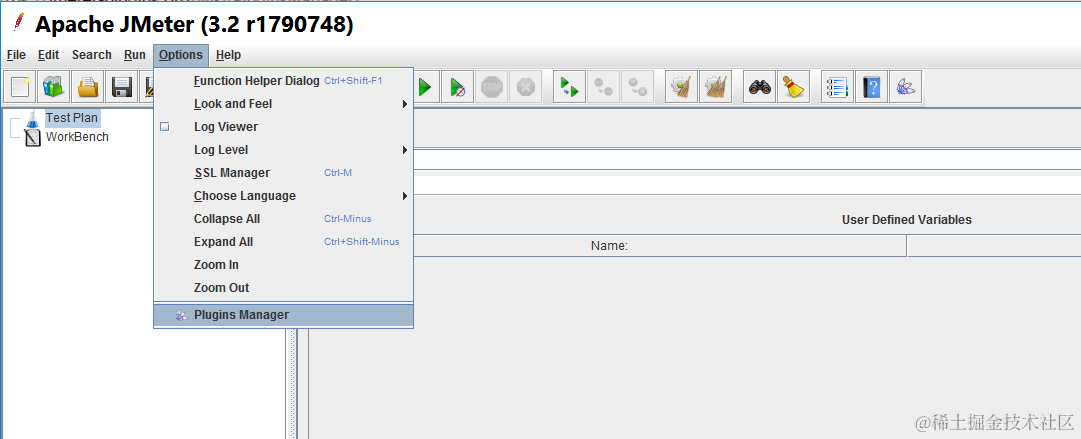This screenshot has width=1081, height=439.
Task: Expand the Look and Feel submenu
Action: pyautogui.click(x=283, y=104)
